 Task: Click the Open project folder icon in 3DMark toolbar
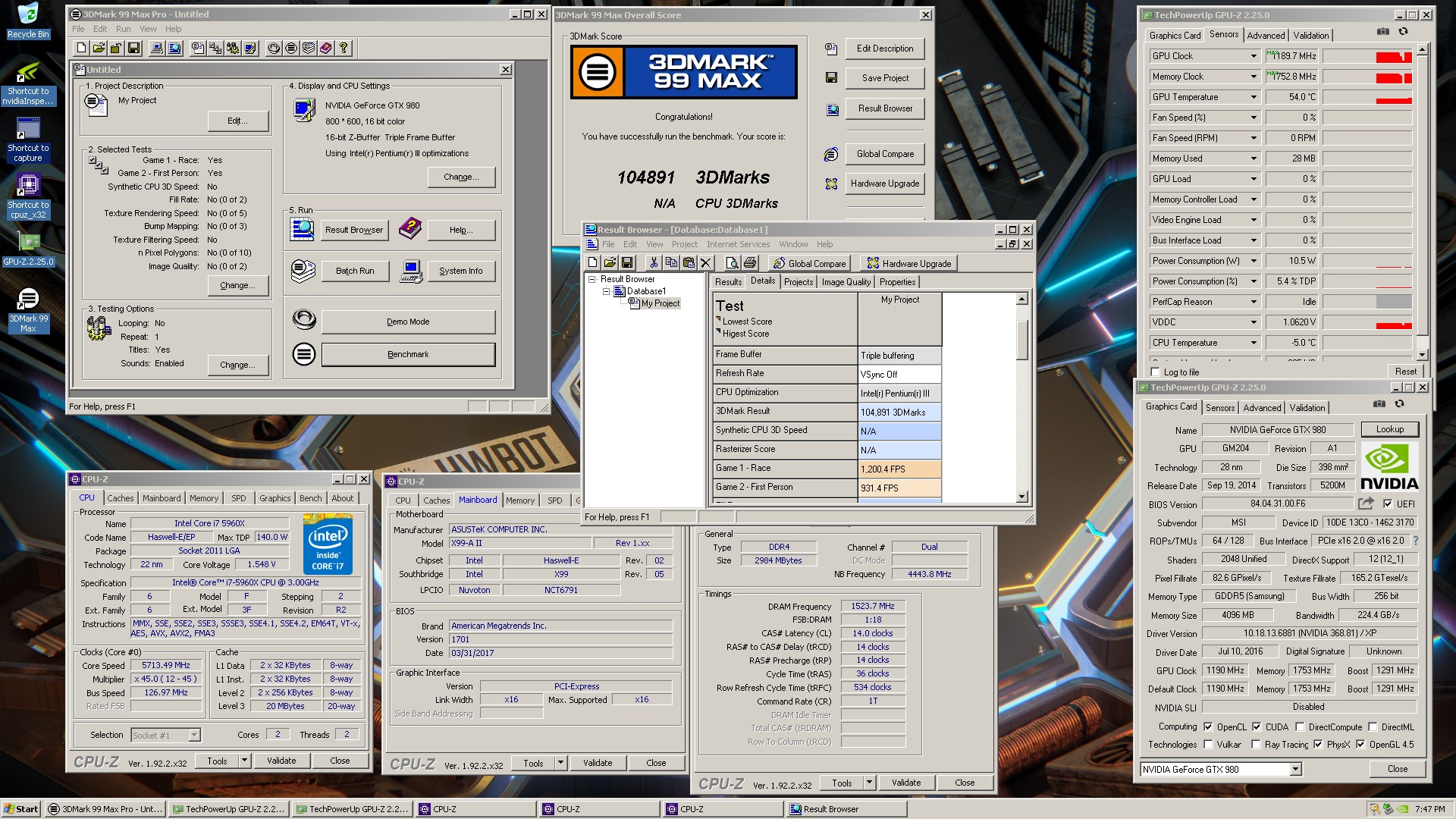pyautogui.click(x=99, y=48)
